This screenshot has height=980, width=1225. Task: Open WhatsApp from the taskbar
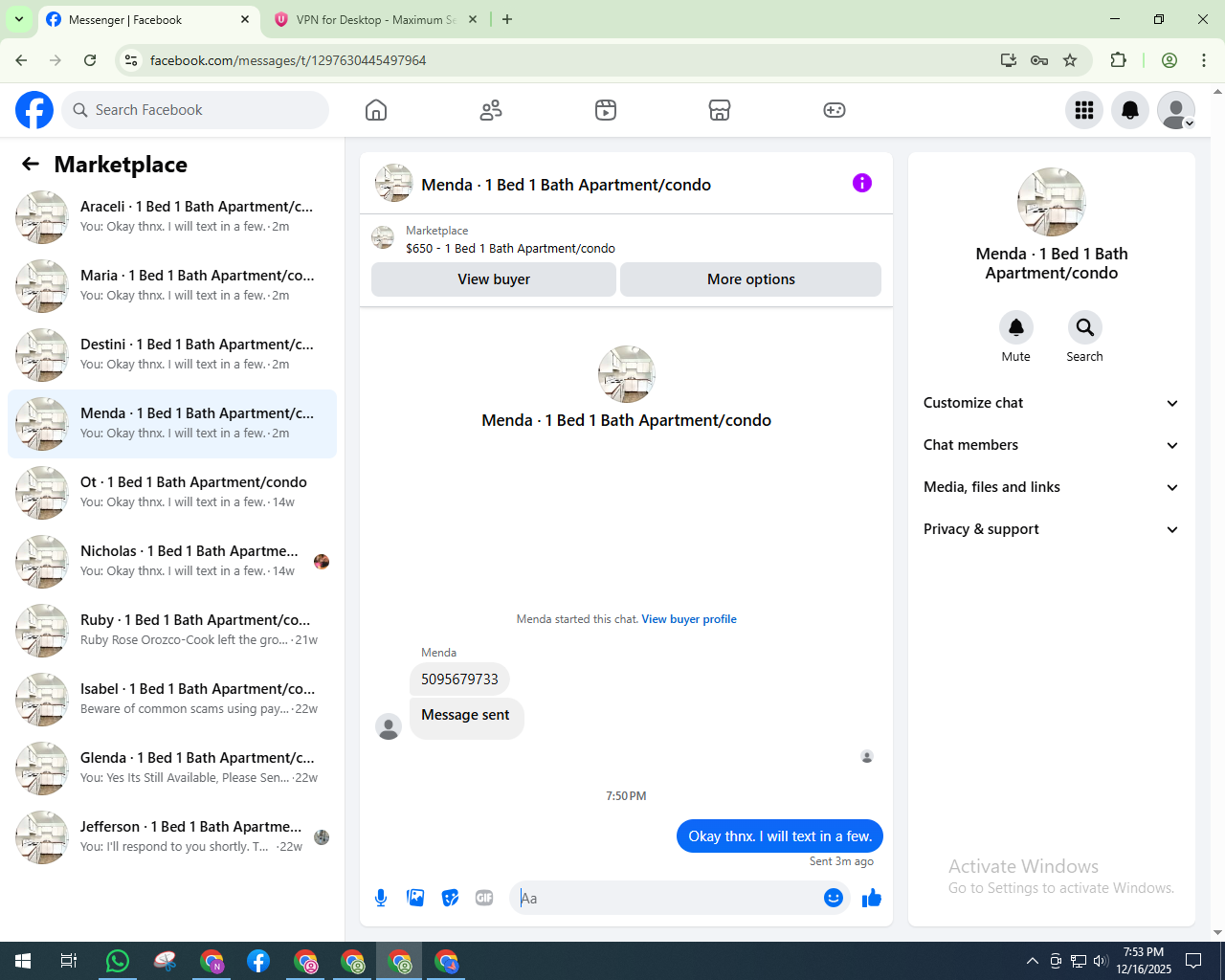tap(118, 961)
